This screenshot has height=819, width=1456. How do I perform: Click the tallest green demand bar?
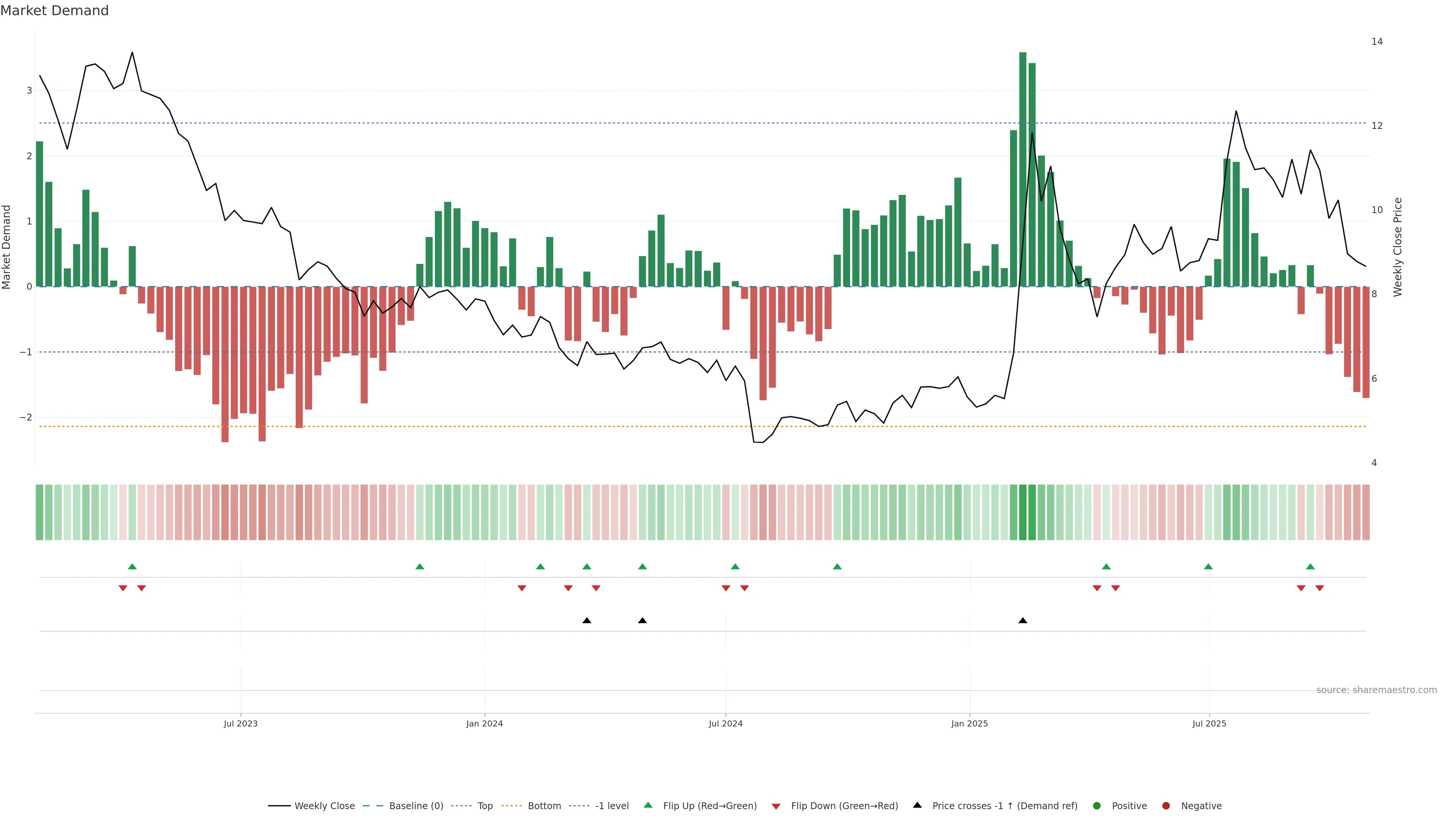pos(1023,169)
